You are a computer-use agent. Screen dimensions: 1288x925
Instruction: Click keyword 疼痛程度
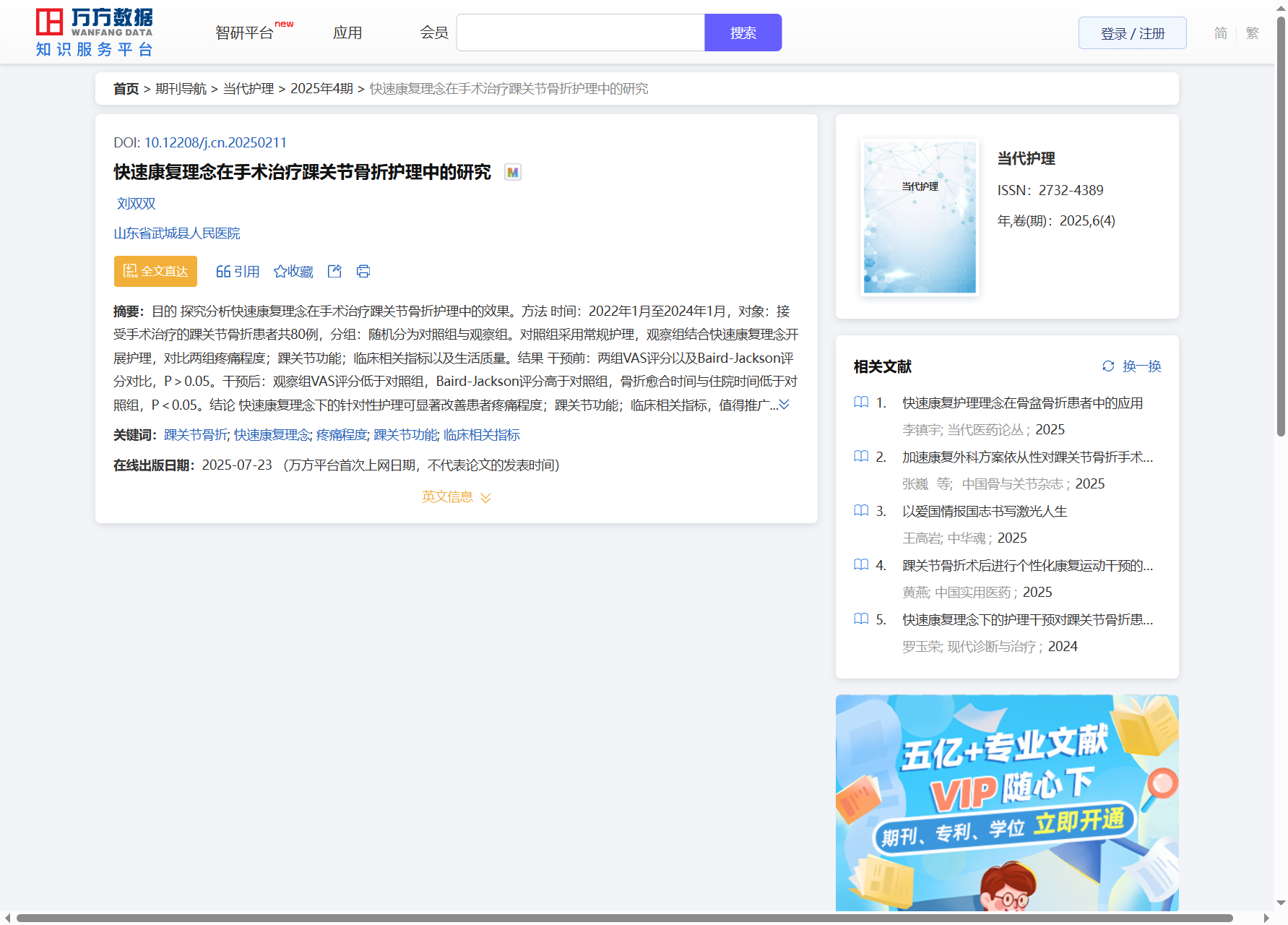(342, 435)
